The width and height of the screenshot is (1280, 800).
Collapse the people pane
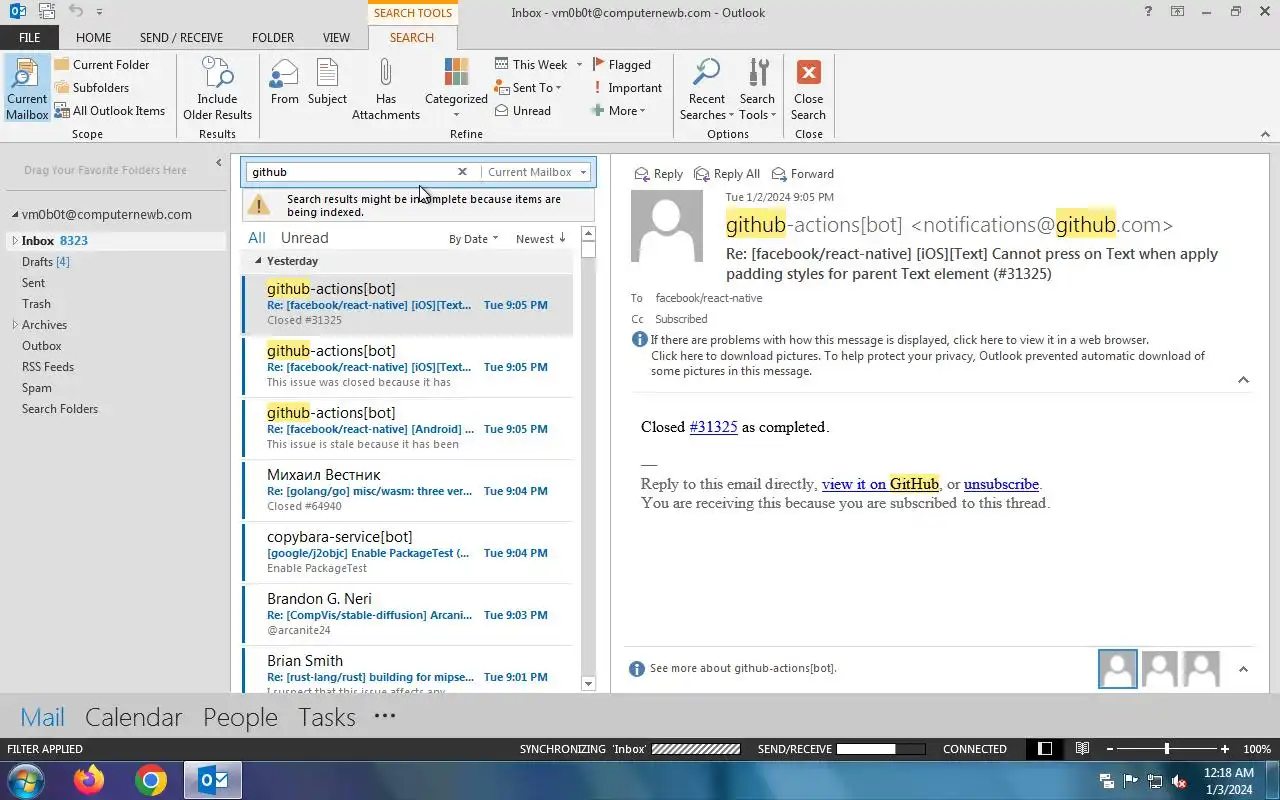coord(1243,669)
